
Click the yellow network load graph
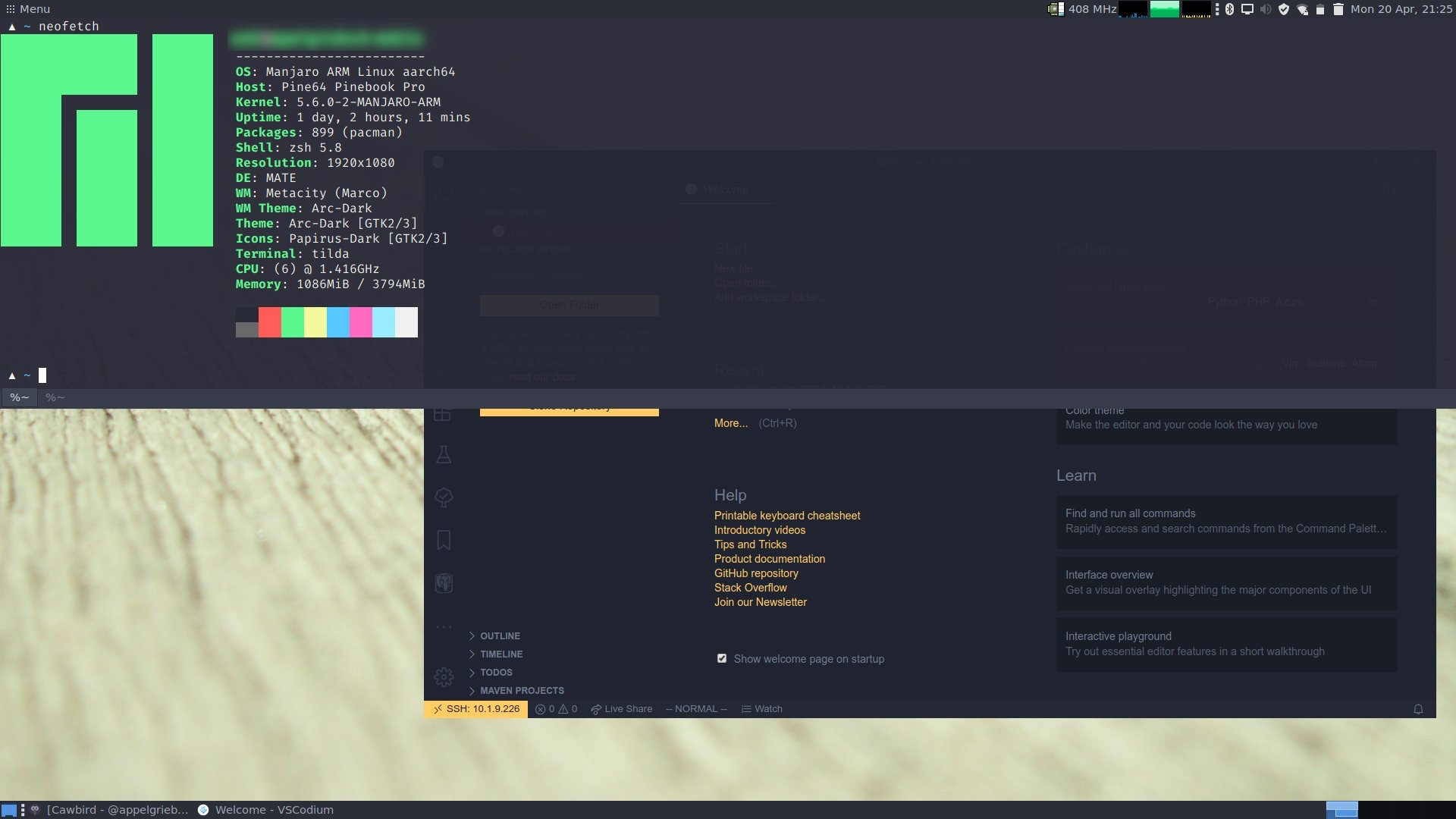1196,9
